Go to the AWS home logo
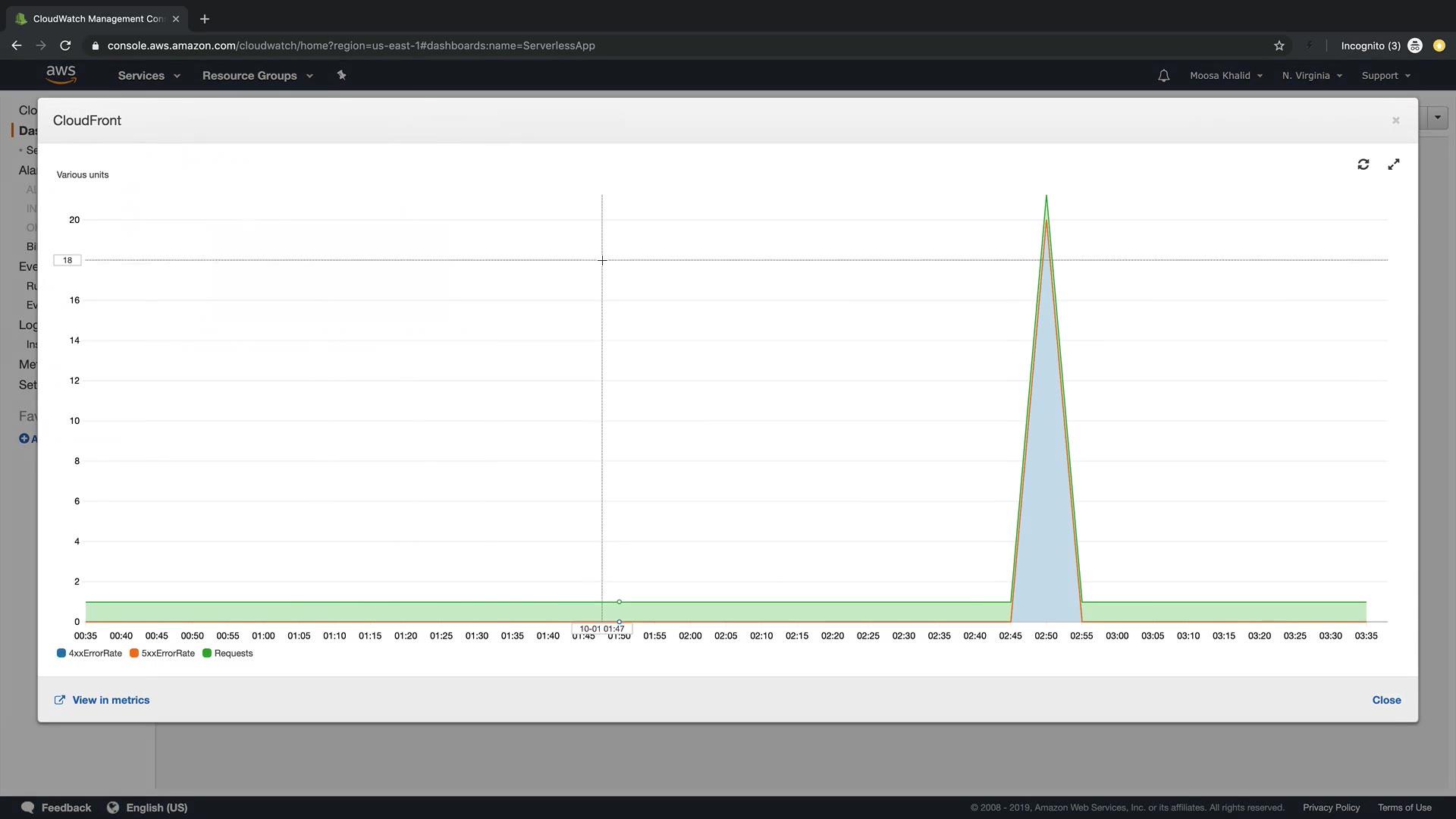The height and width of the screenshot is (819, 1456). click(61, 74)
